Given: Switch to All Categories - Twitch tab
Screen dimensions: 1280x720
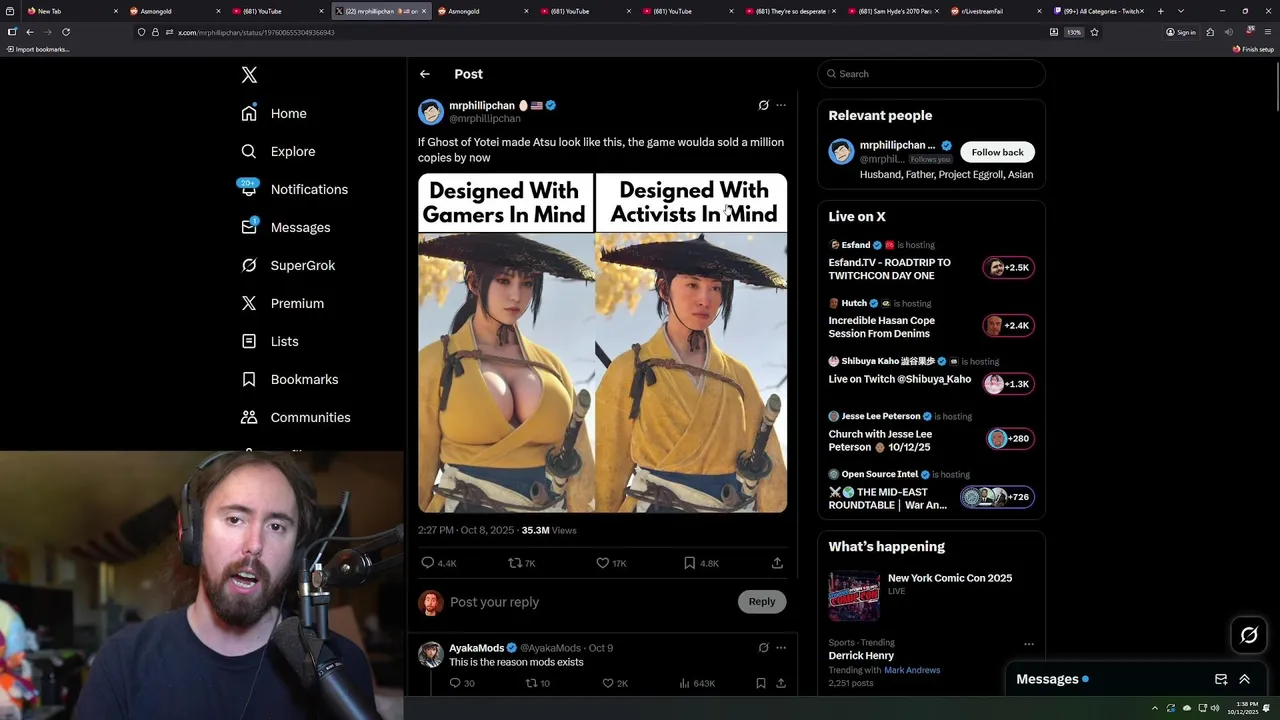Looking at the screenshot, I should (1098, 11).
